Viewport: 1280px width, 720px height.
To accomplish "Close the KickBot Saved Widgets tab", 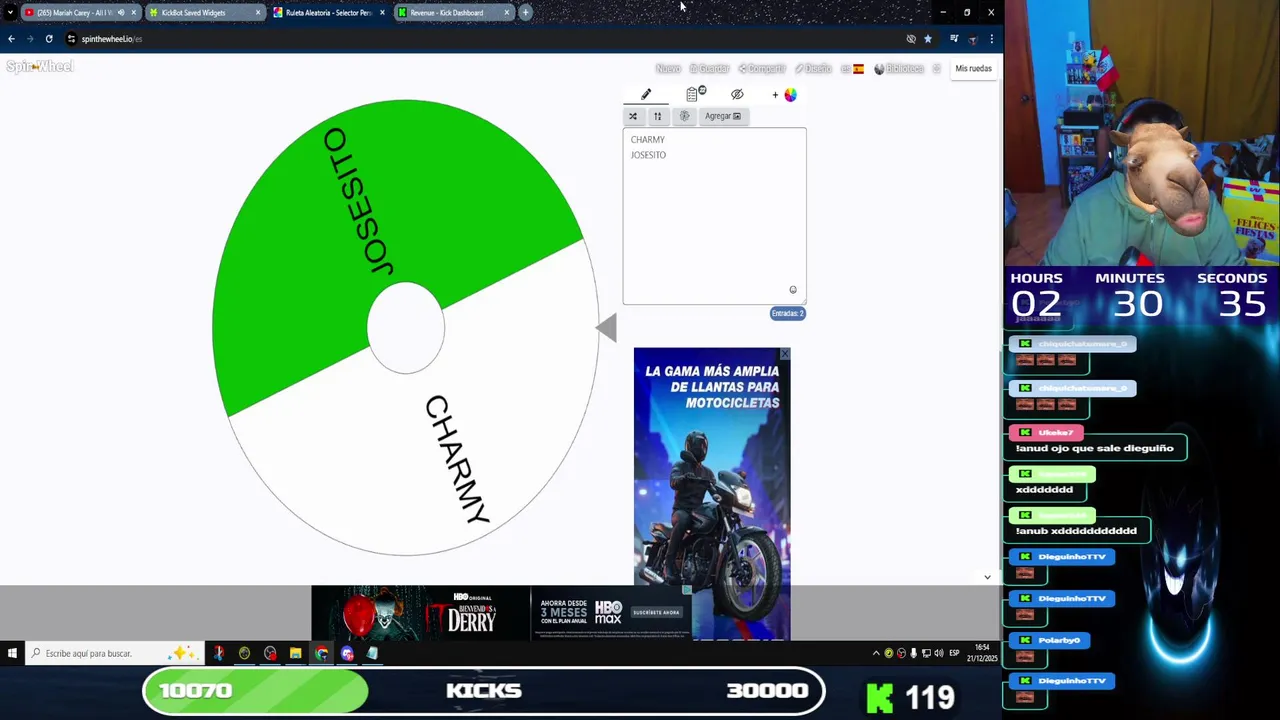I will 258,13.
